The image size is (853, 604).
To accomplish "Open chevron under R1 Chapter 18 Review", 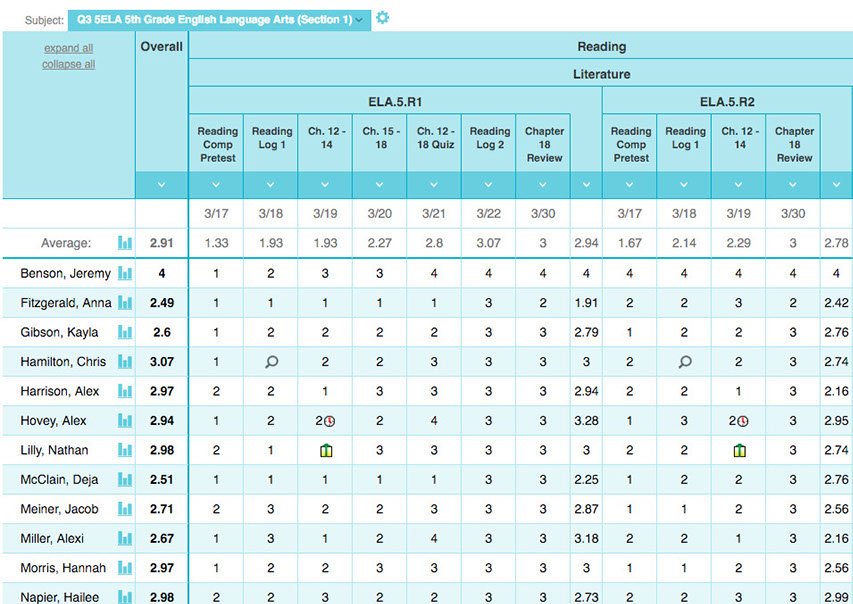I will (542, 185).
